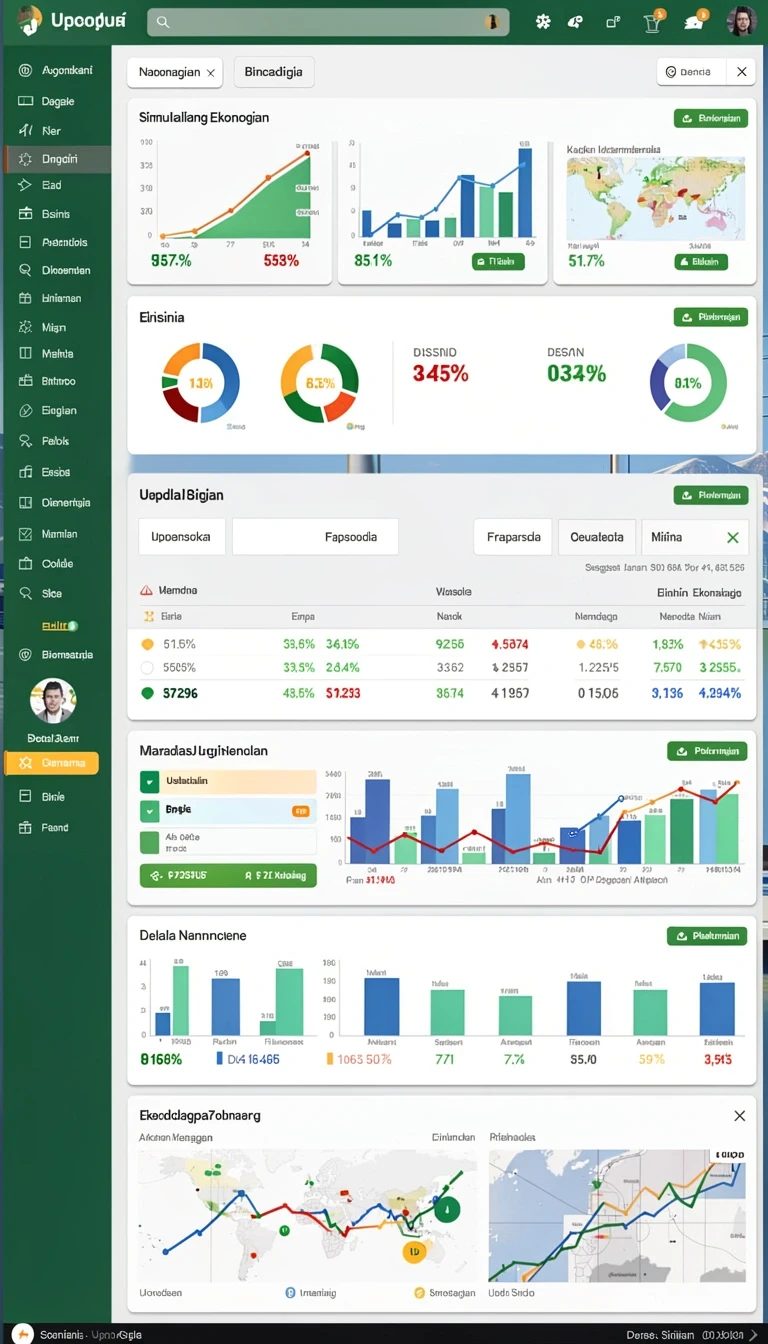Screen dimensions: 768x1344
Task: Open the chat bubble icon in header
Action: pos(694,22)
